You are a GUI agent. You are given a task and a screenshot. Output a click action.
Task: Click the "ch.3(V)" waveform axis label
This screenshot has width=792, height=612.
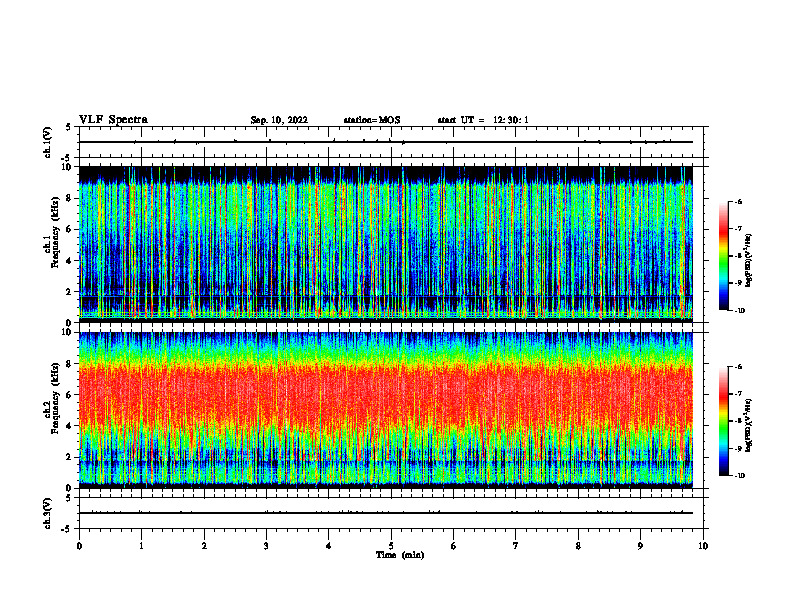pos(48,513)
